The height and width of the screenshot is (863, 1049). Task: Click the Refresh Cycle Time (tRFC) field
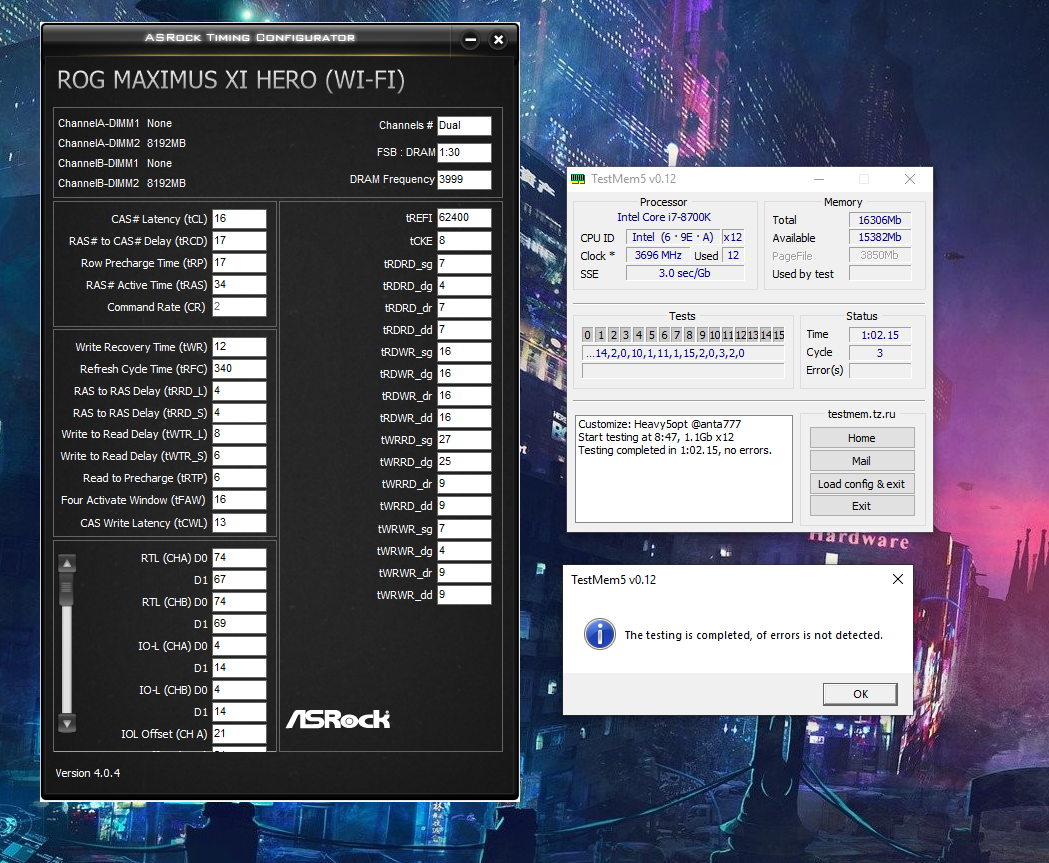tap(240, 369)
